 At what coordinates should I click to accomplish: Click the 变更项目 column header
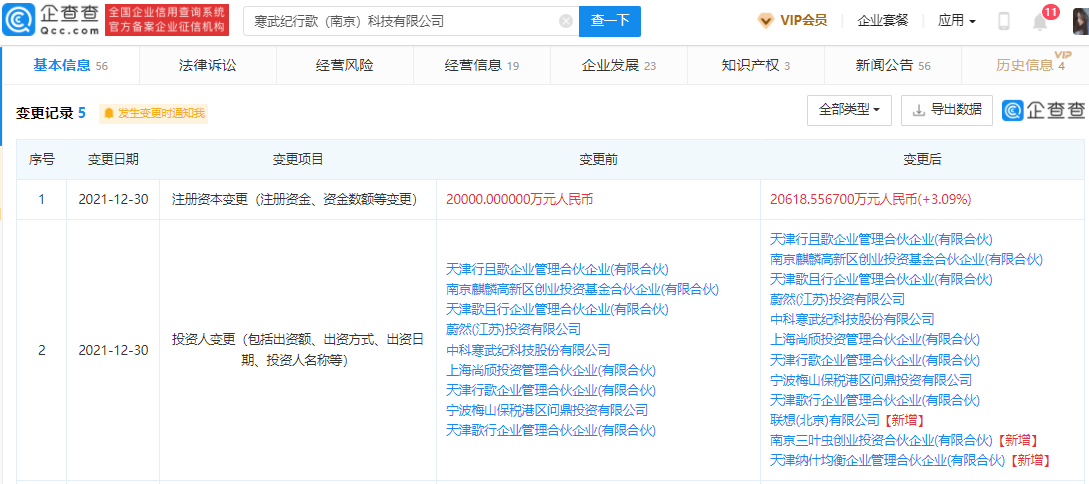point(298,160)
